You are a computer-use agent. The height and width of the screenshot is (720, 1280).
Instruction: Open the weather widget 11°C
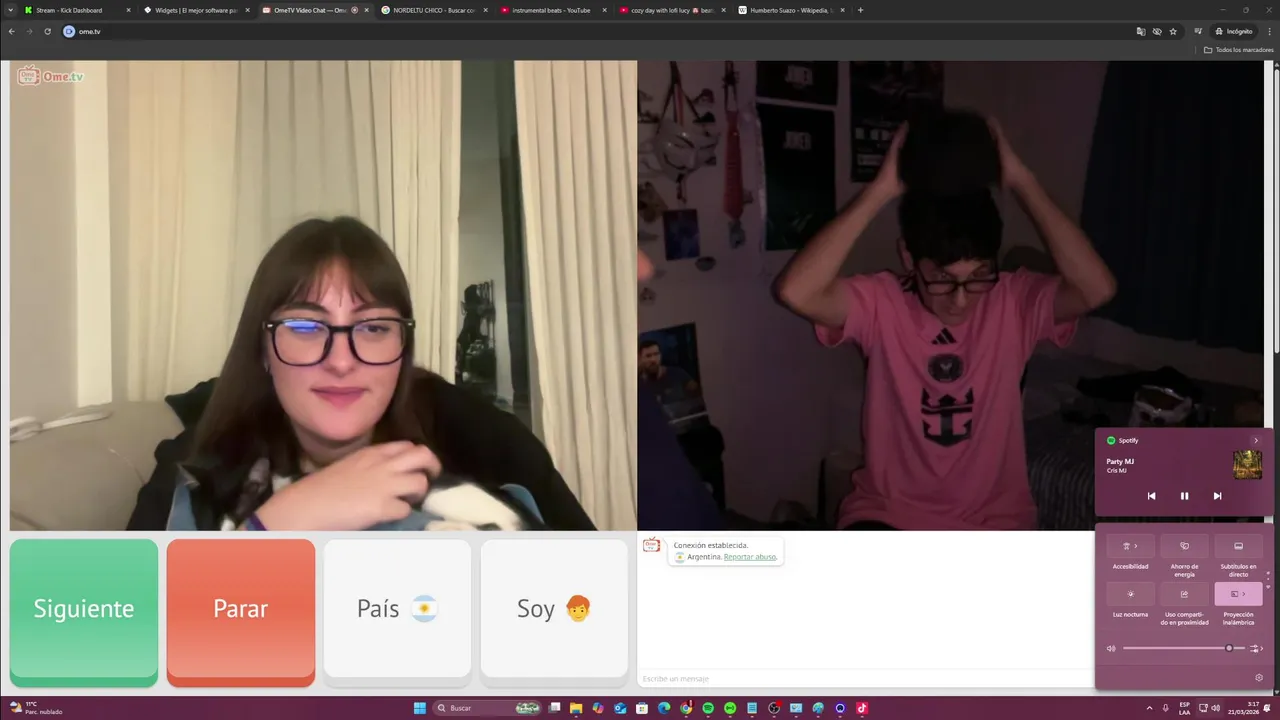(x=36, y=708)
